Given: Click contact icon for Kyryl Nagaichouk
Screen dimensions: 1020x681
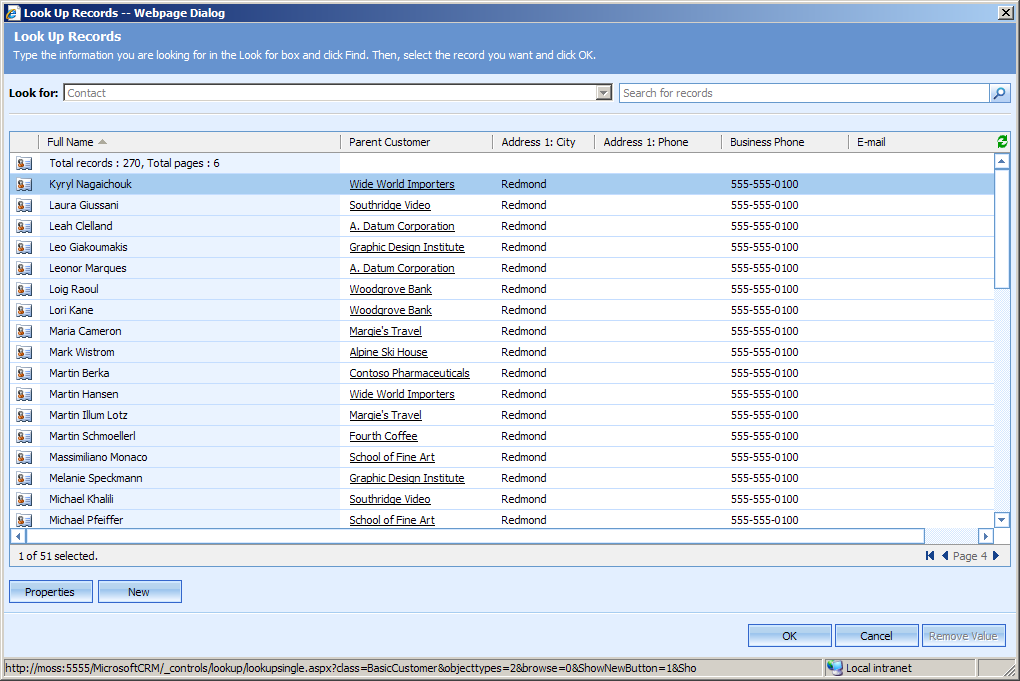Looking at the screenshot, I should (x=24, y=184).
